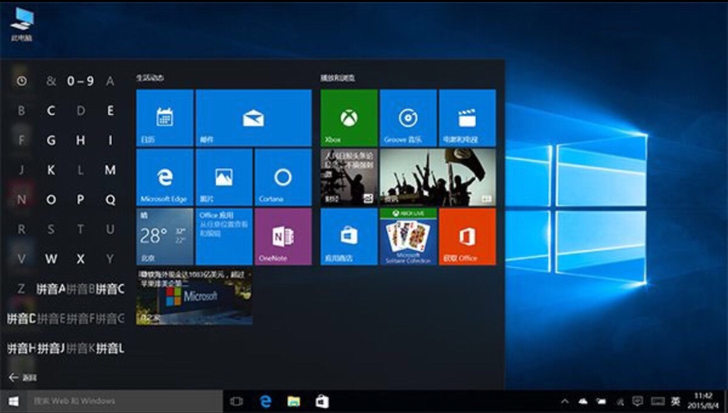This screenshot has width=728, height=413.
Task: Open the Calendar tile
Action: (165, 118)
